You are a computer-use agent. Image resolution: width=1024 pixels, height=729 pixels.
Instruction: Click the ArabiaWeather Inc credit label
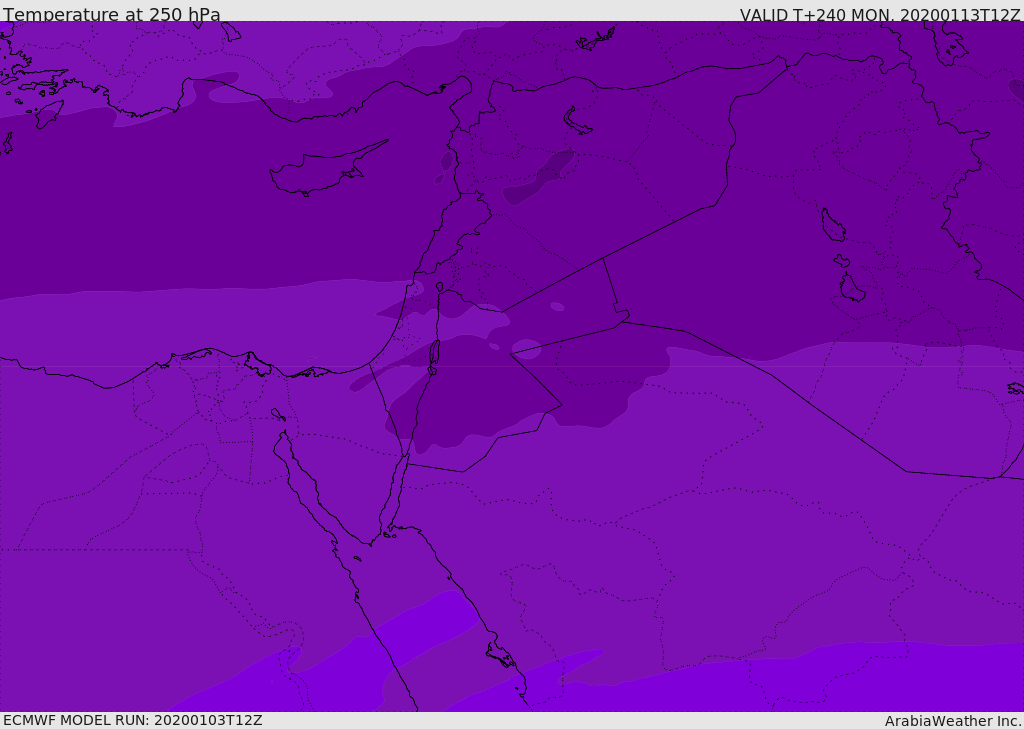click(x=953, y=721)
